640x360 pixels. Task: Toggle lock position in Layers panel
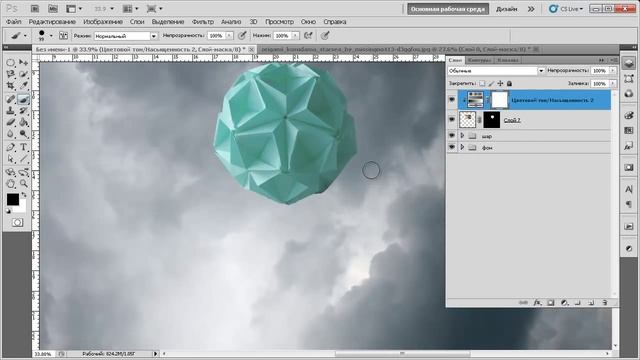pyautogui.click(x=500, y=83)
